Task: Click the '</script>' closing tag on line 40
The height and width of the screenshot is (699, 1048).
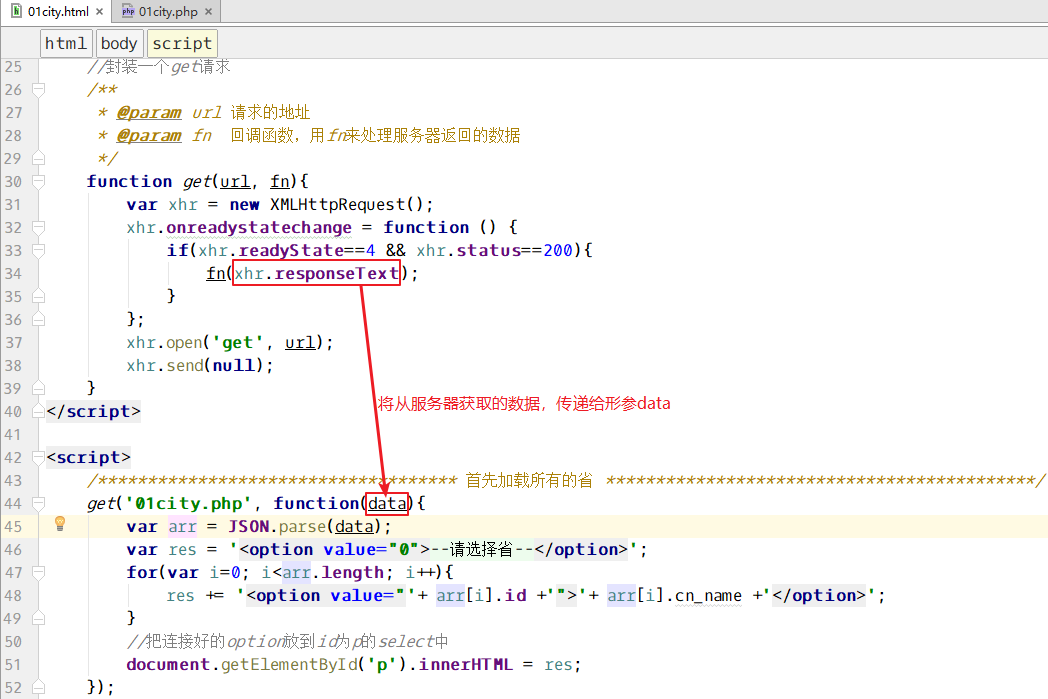Action: pyautogui.click(x=94, y=411)
